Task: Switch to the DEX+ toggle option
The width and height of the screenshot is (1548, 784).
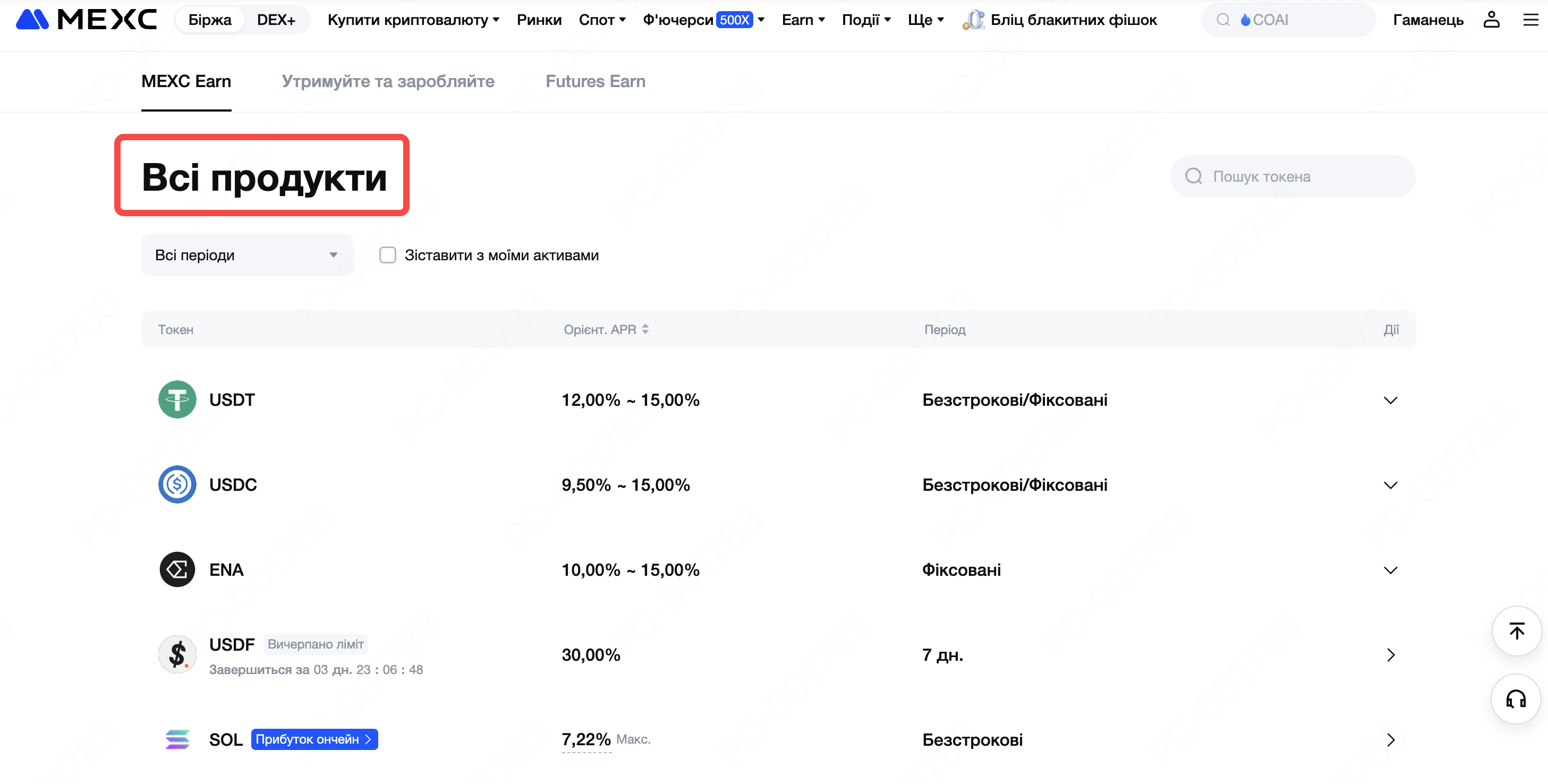Action: tap(276, 20)
